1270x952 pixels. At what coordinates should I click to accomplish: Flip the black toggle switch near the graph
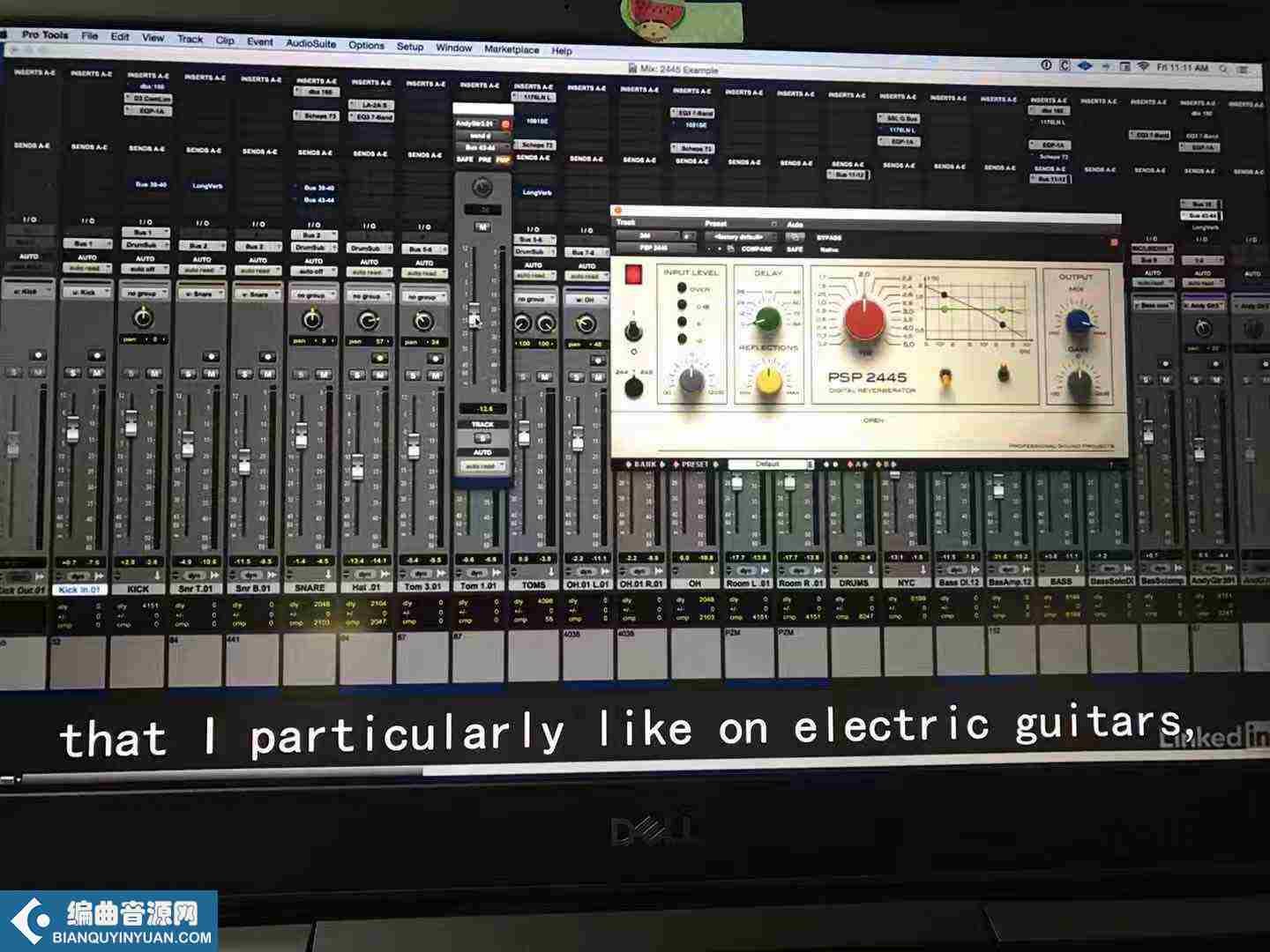pos(1003,374)
